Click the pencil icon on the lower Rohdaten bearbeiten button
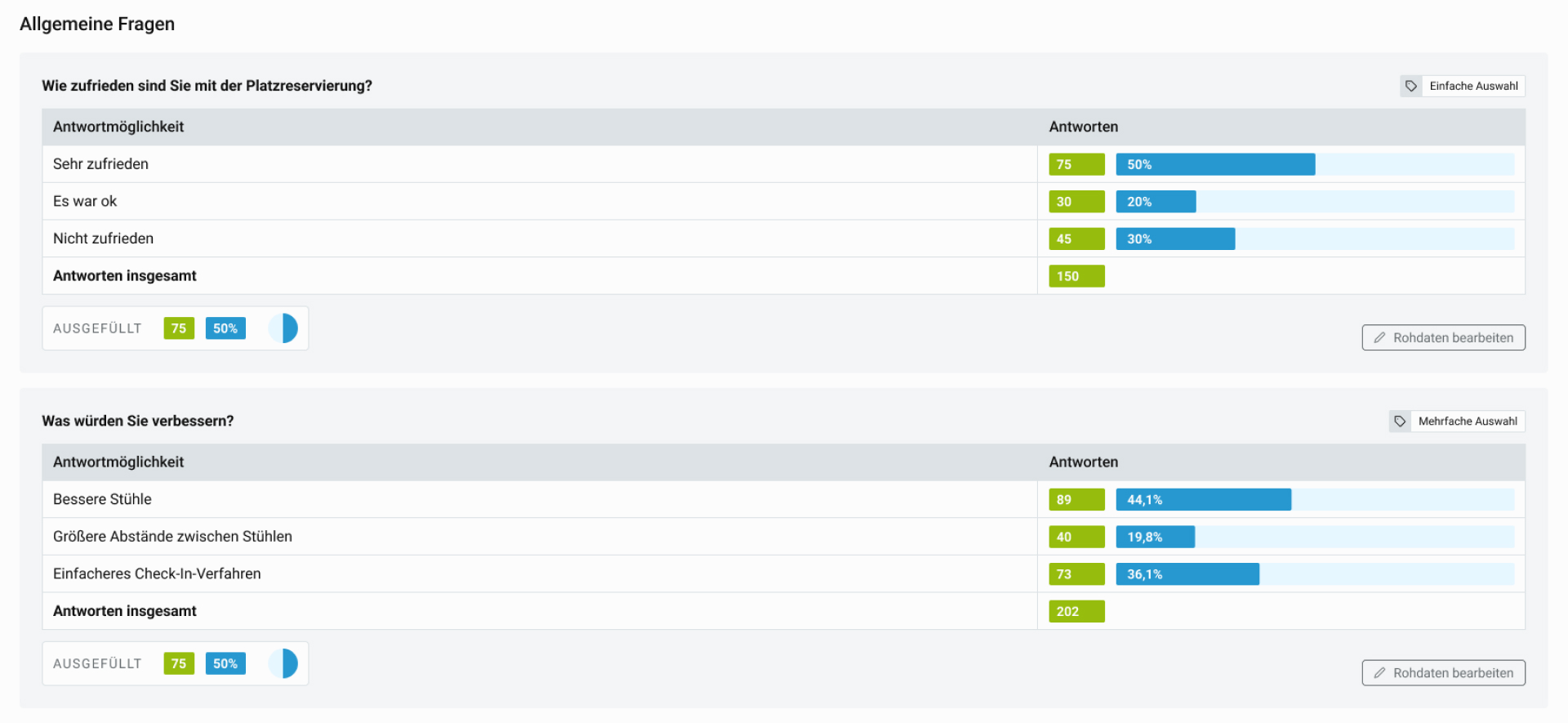This screenshot has height=723, width=1568. 1381,672
